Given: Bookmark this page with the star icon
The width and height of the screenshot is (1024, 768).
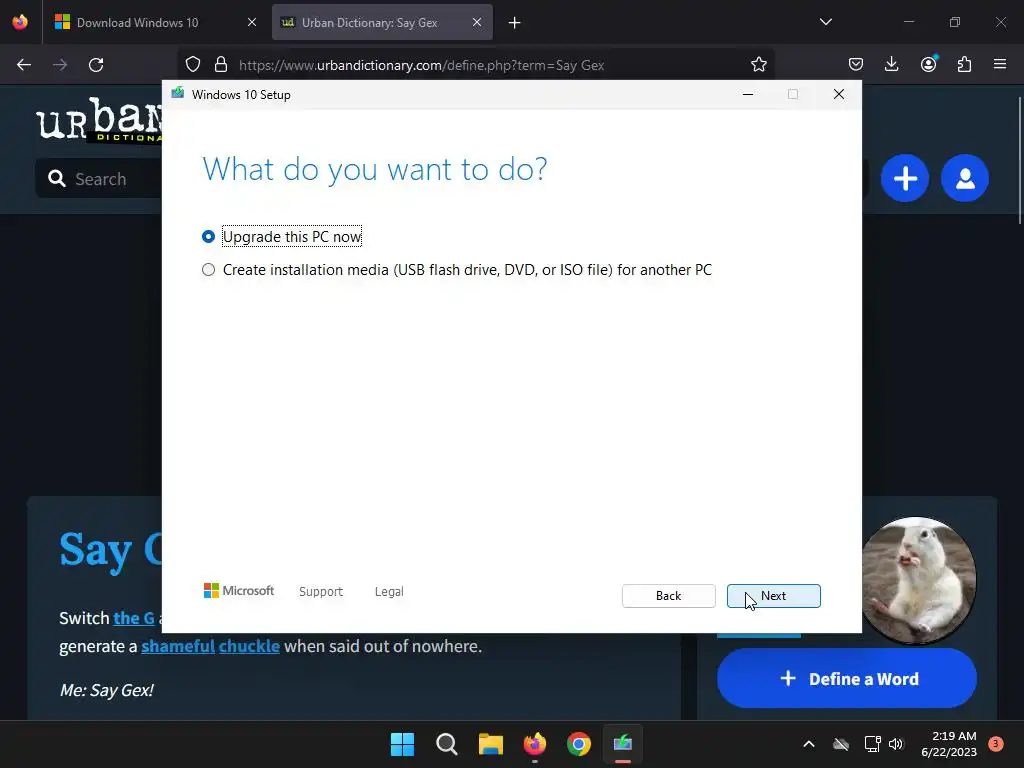Looking at the screenshot, I should tap(758, 65).
